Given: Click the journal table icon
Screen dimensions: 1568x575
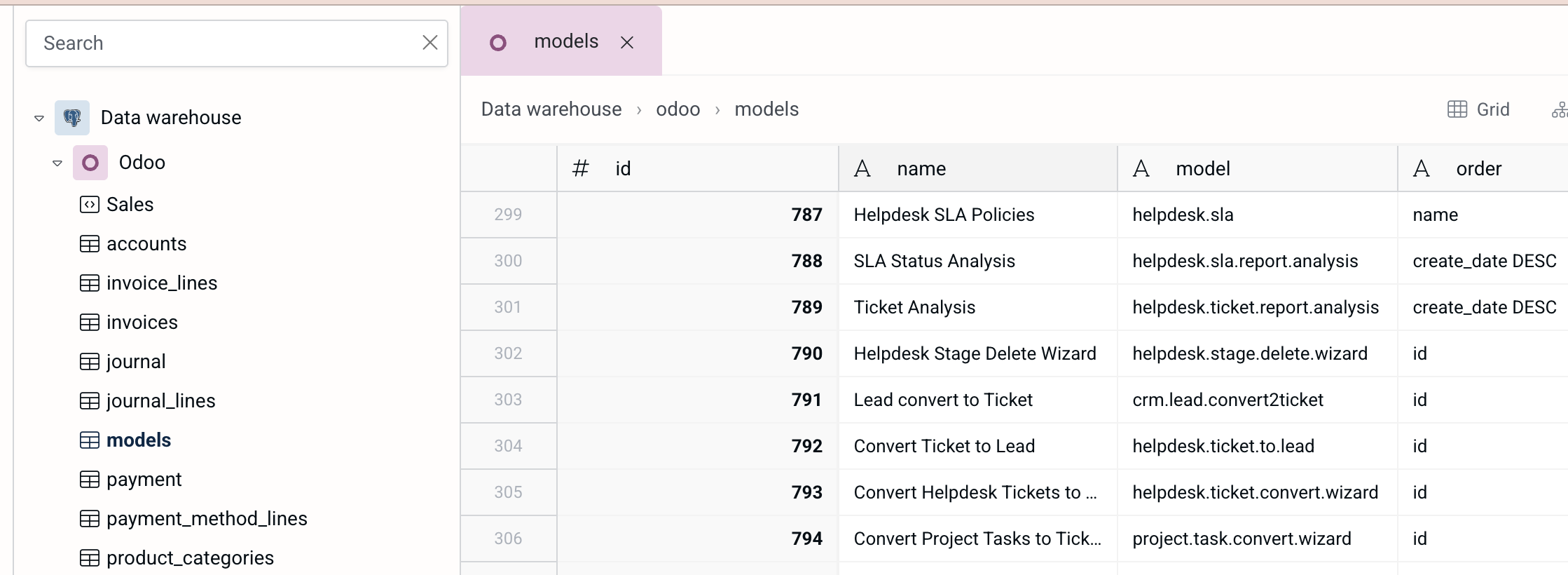Looking at the screenshot, I should [x=90, y=362].
